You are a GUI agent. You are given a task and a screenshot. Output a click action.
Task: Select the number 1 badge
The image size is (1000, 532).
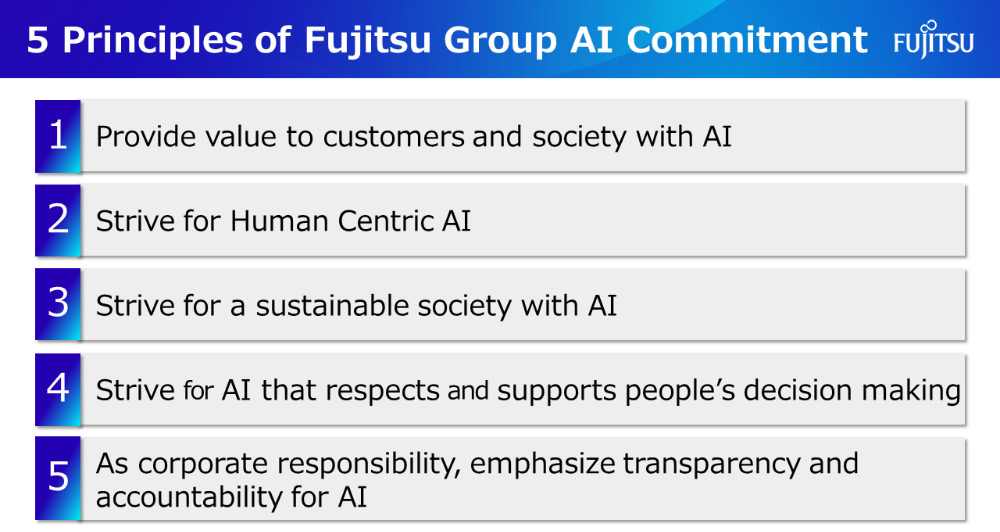tap(58, 136)
